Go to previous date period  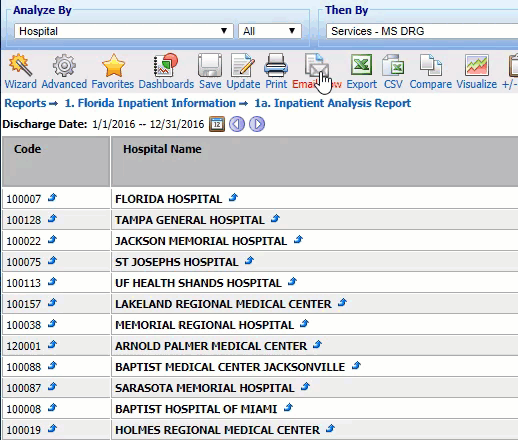(x=237, y=124)
